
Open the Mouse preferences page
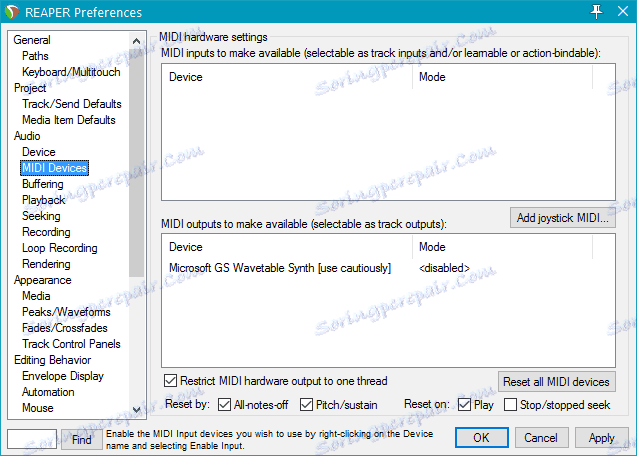pos(37,408)
